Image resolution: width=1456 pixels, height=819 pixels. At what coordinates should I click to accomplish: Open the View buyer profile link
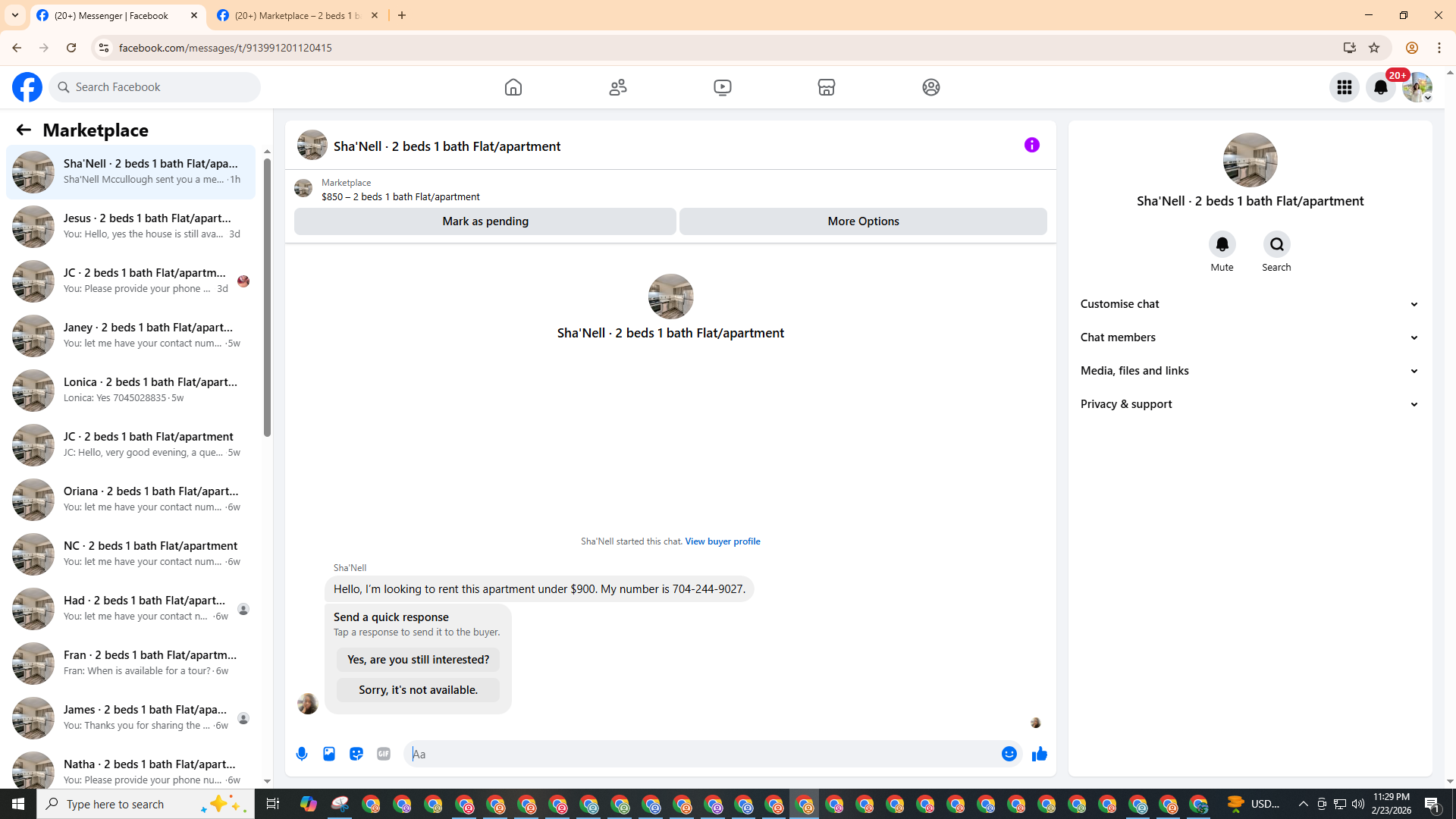pos(722,541)
